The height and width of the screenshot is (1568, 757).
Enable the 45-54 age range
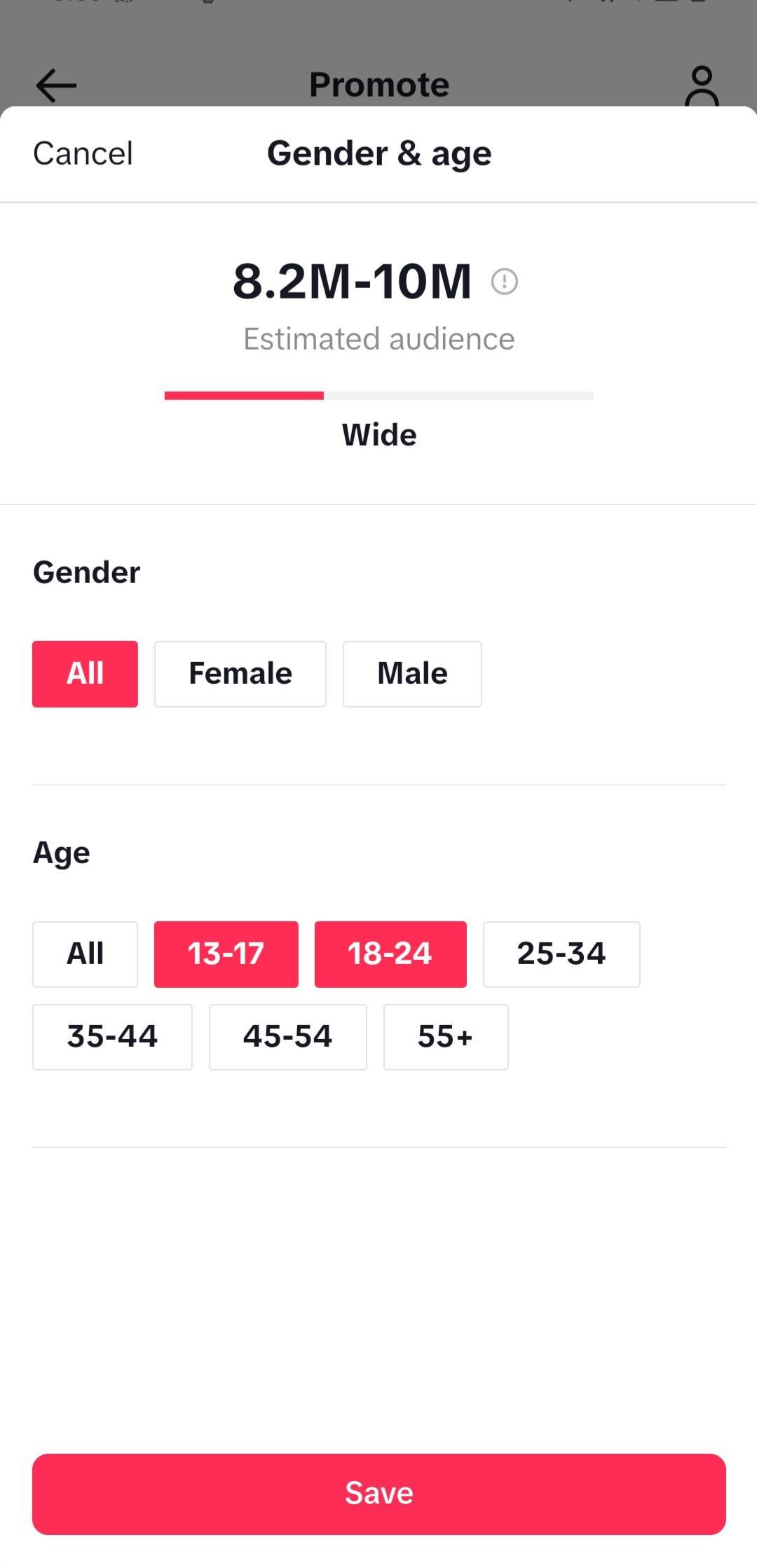tap(287, 1037)
